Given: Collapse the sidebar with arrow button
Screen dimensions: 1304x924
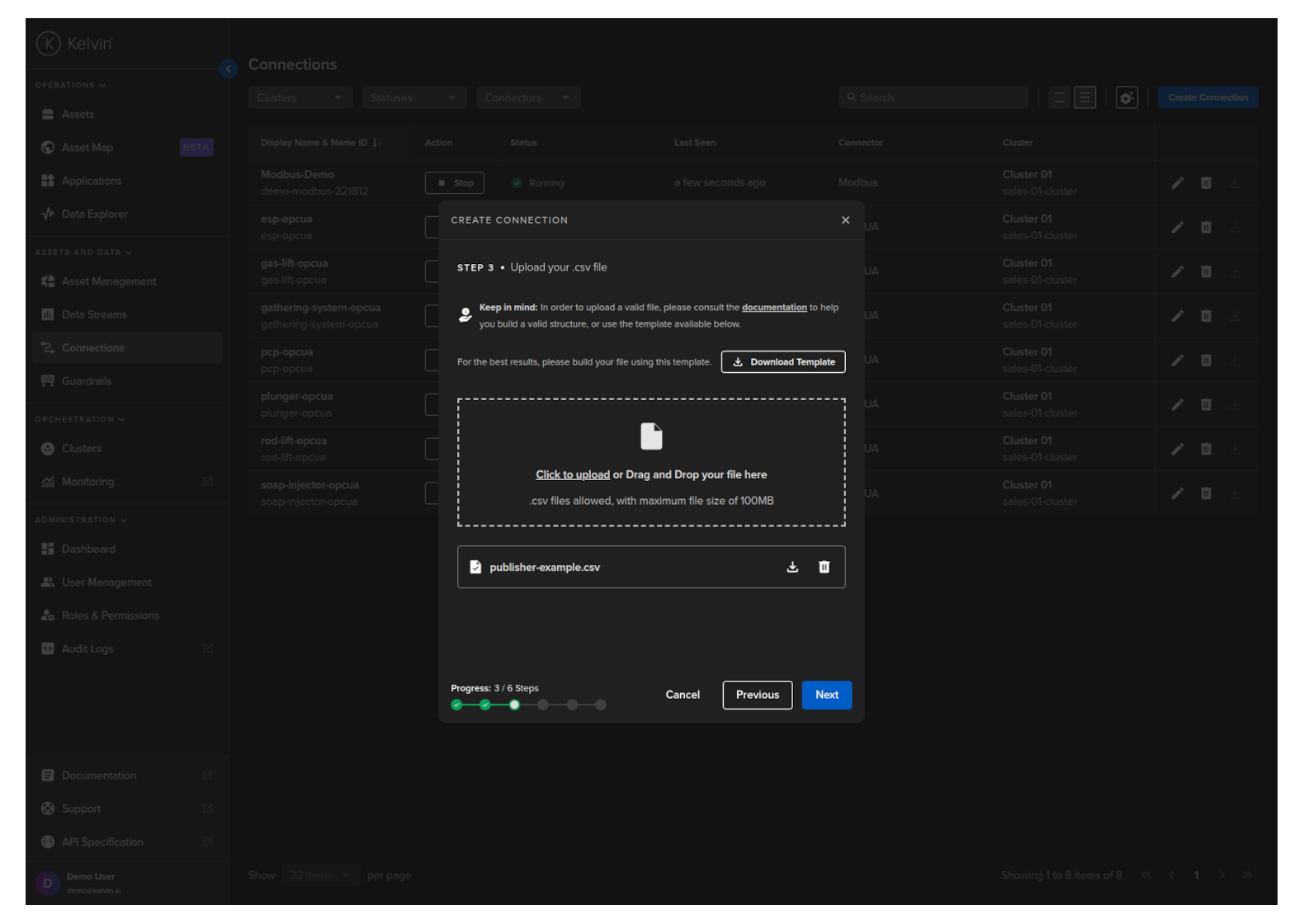Looking at the screenshot, I should pos(229,69).
